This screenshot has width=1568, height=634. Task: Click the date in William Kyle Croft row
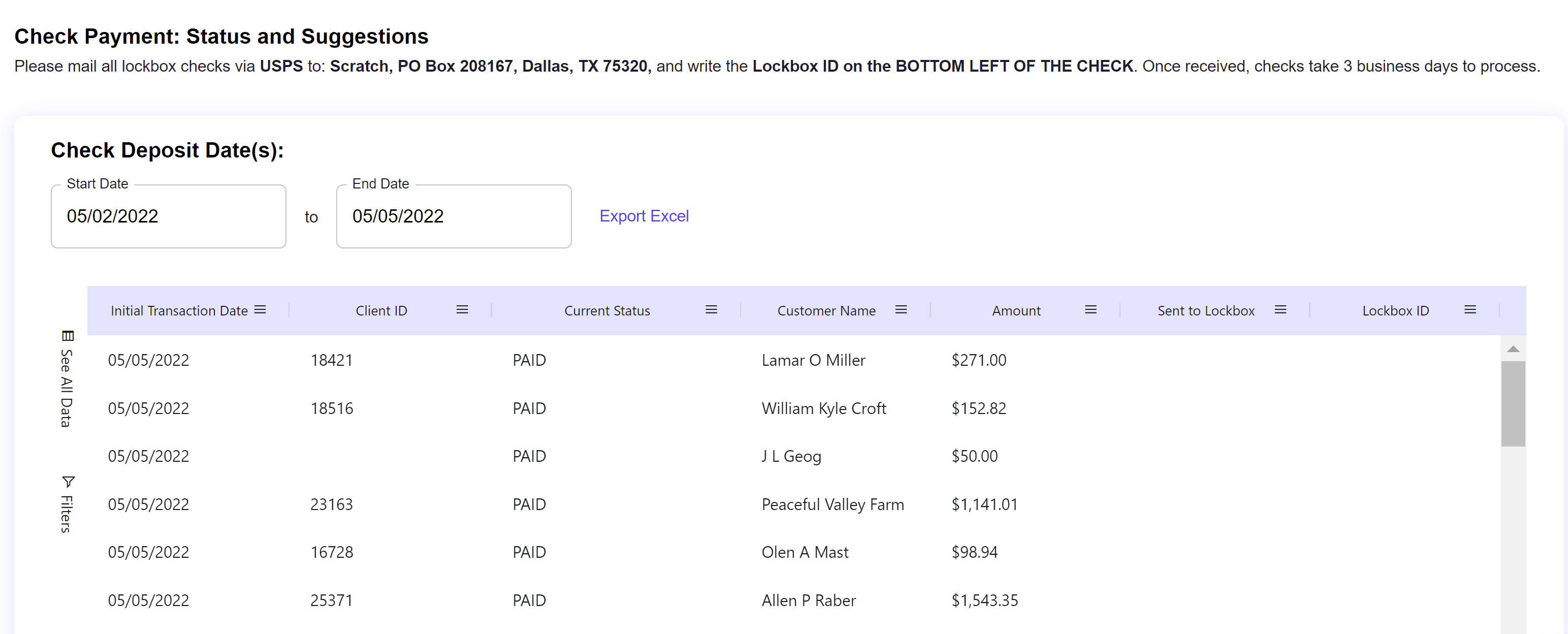pos(148,408)
